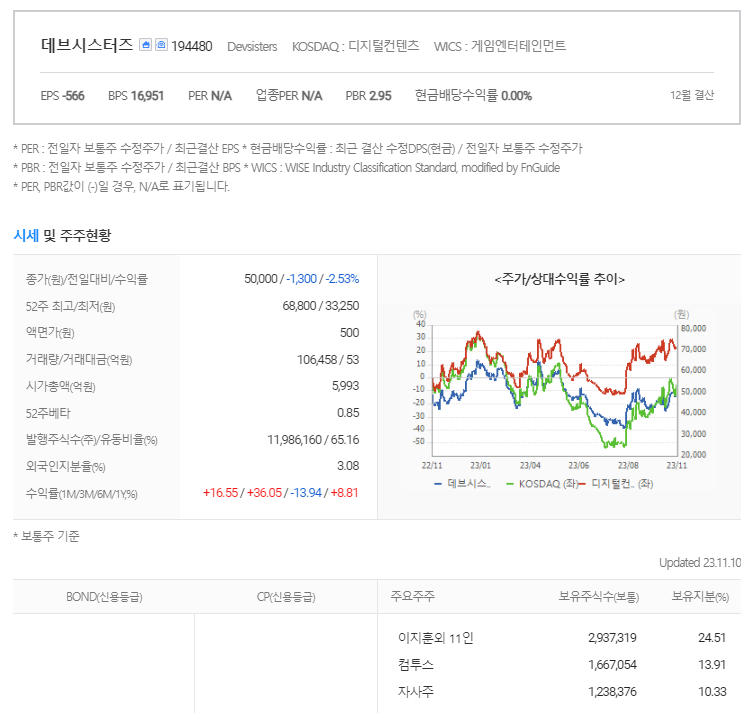The image size is (746, 713).
Task: Click the 52주베타 value 0.85
Action: [x=348, y=413]
